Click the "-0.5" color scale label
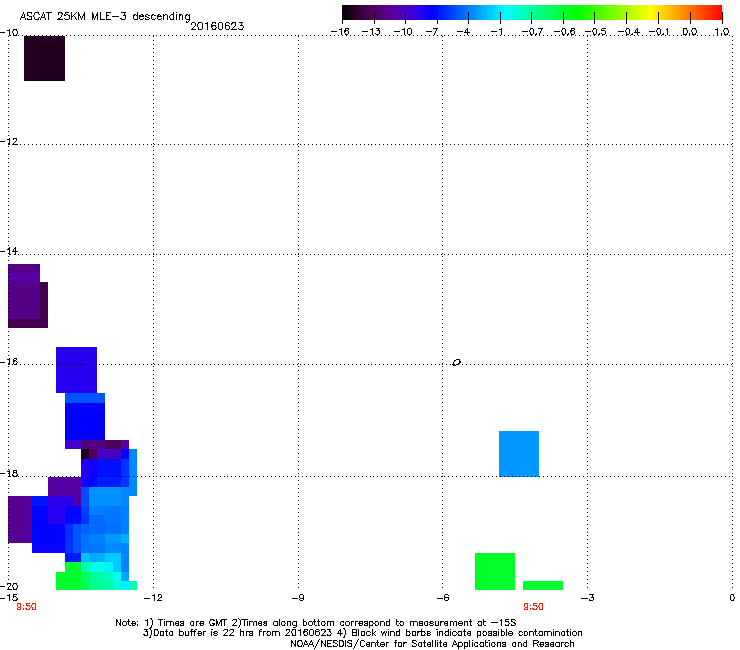Image resolution: width=740 pixels, height=650 pixels. point(595,32)
